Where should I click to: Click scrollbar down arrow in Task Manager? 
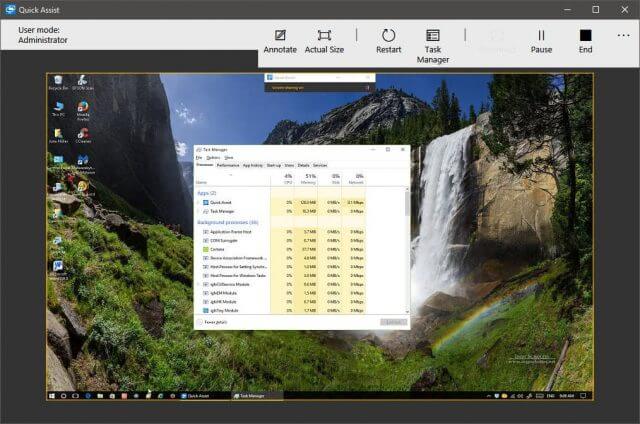[x=407, y=312]
